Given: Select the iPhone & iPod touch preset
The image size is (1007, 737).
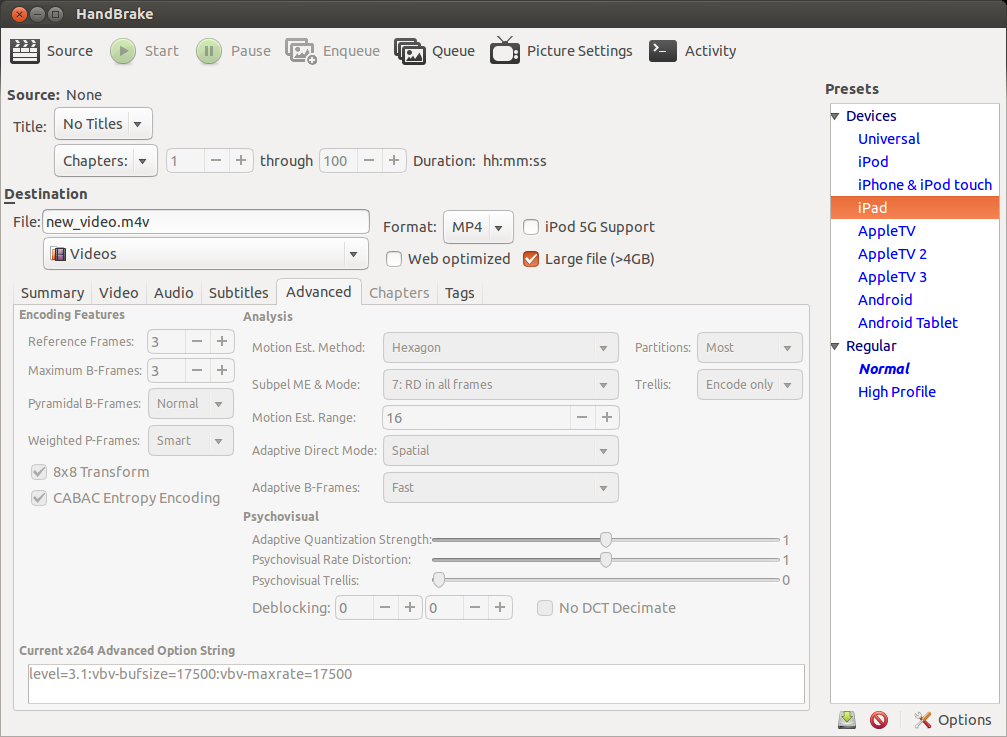Looking at the screenshot, I should tap(925, 185).
